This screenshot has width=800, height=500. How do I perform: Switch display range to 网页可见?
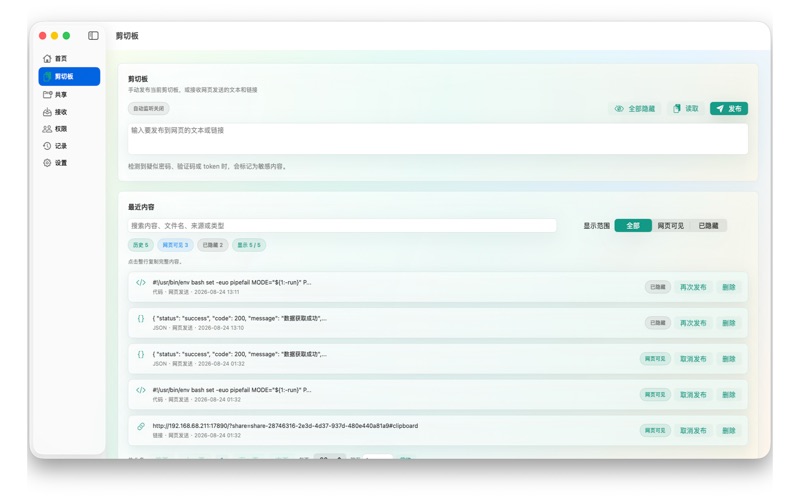670,226
